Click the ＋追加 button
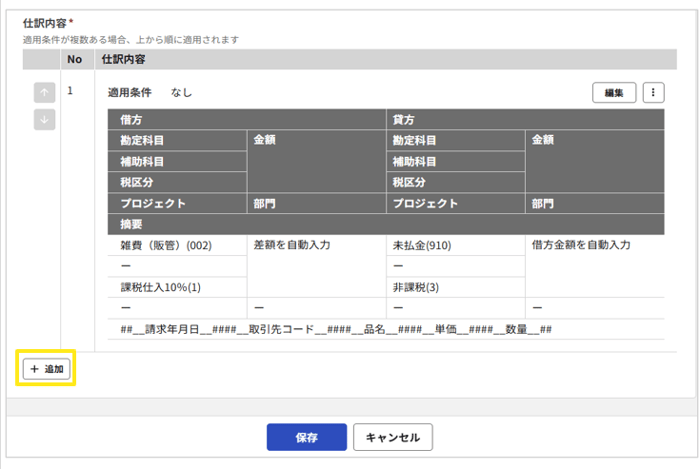Viewport: 700px width, 469px height. tap(47, 369)
